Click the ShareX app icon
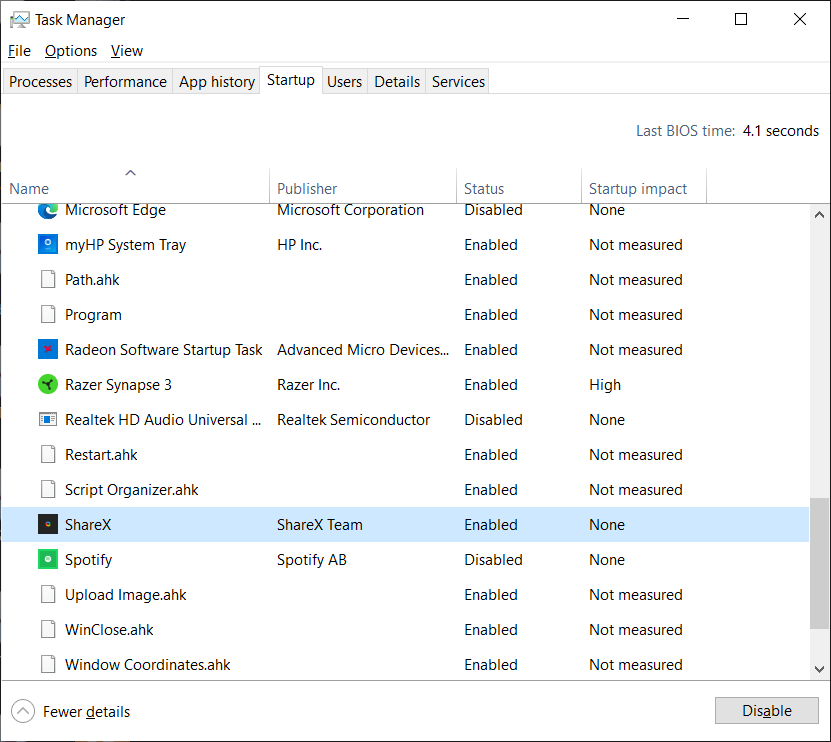The height and width of the screenshot is (742, 831). pyautogui.click(x=48, y=525)
